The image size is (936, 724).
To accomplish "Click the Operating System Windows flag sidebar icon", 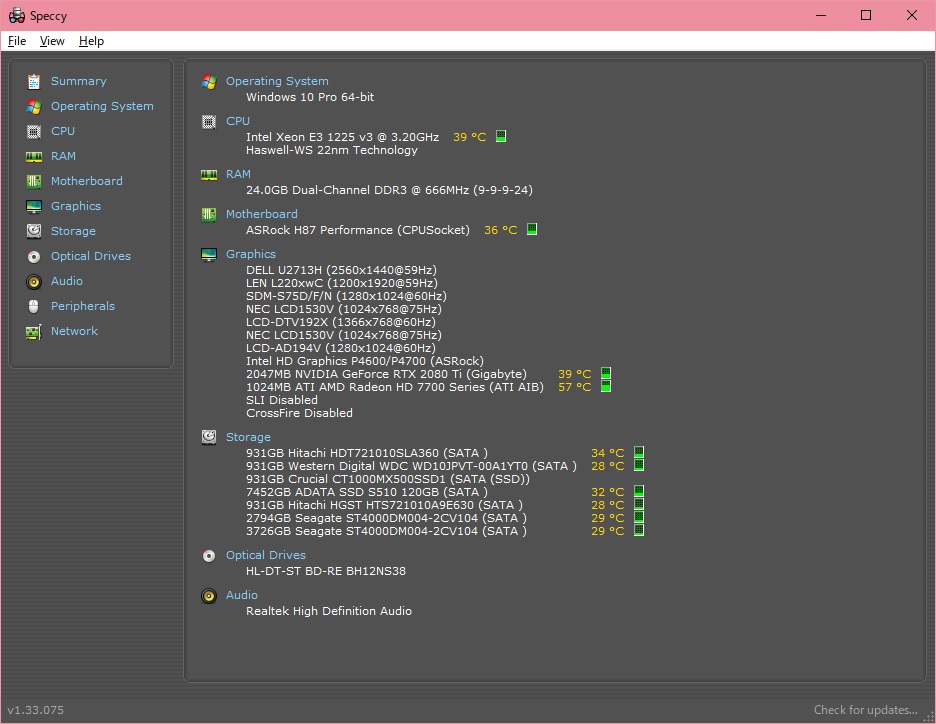I will [34, 106].
